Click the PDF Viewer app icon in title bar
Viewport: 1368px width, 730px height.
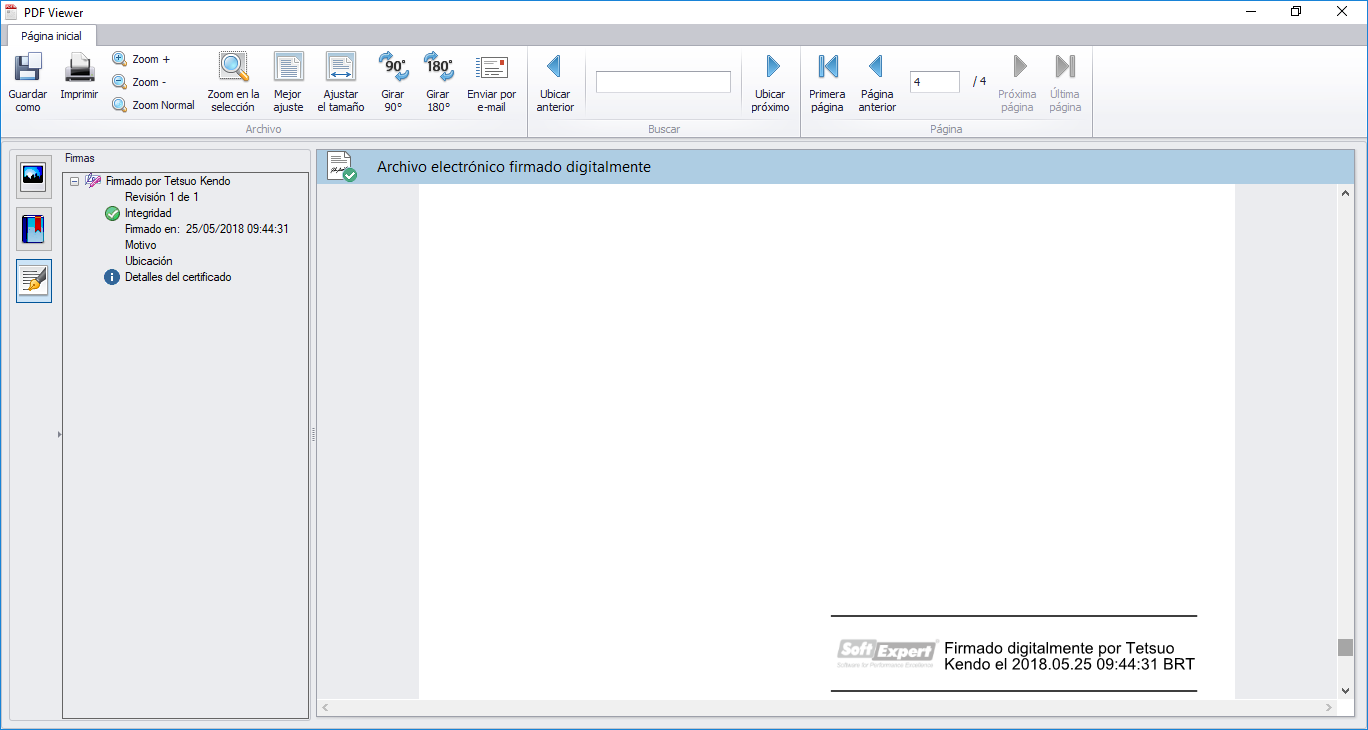11,12
